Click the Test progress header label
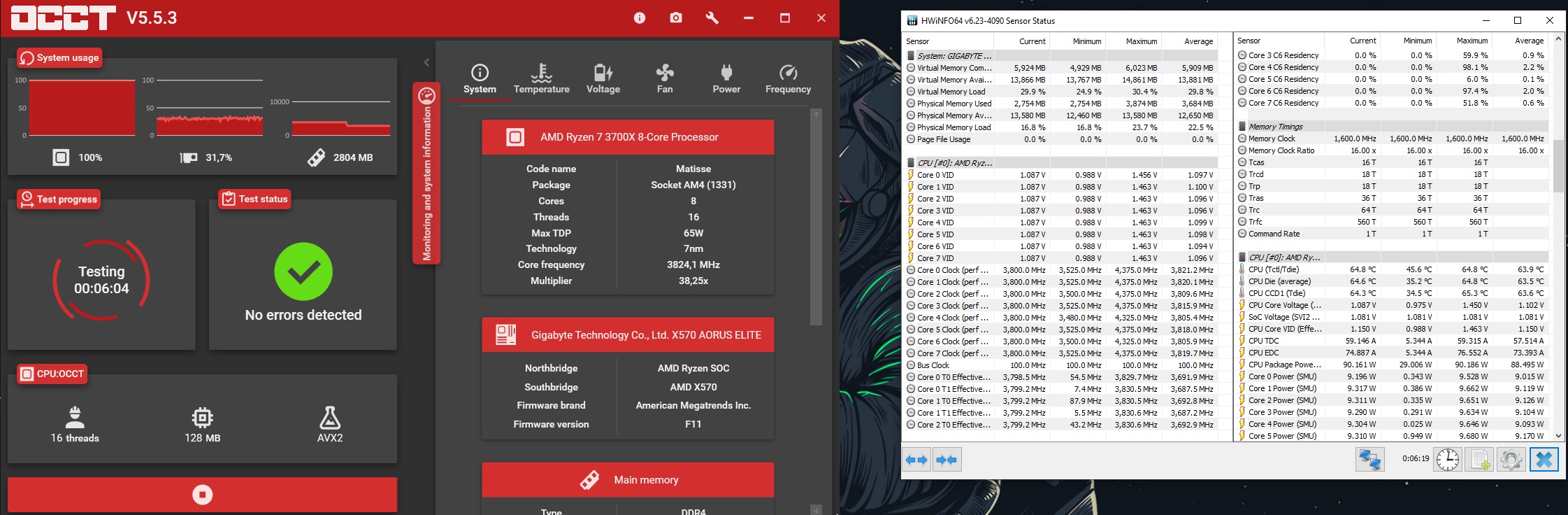Viewport: 1568px width, 515px height. [x=59, y=199]
